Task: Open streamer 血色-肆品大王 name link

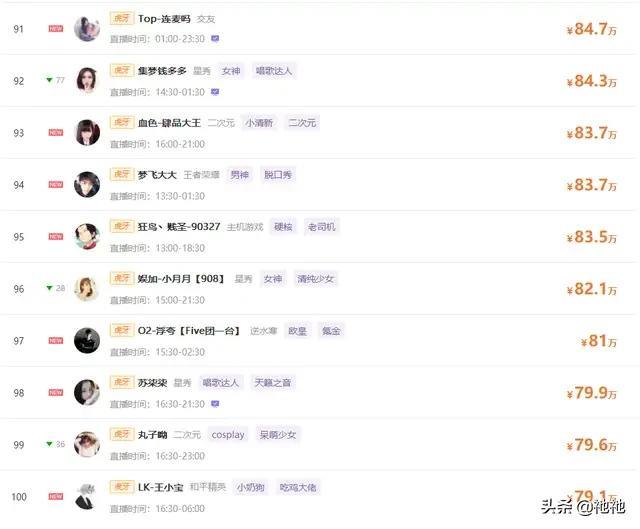Action: pos(169,123)
